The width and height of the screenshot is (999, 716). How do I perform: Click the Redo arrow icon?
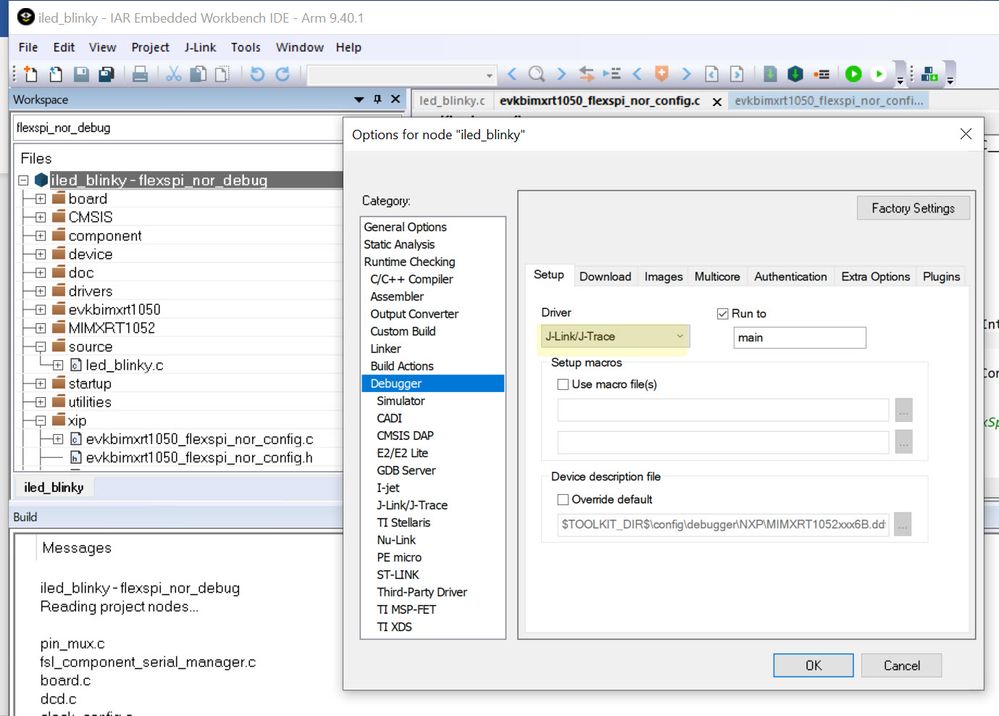pyautogui.click(x=282, y=75)
